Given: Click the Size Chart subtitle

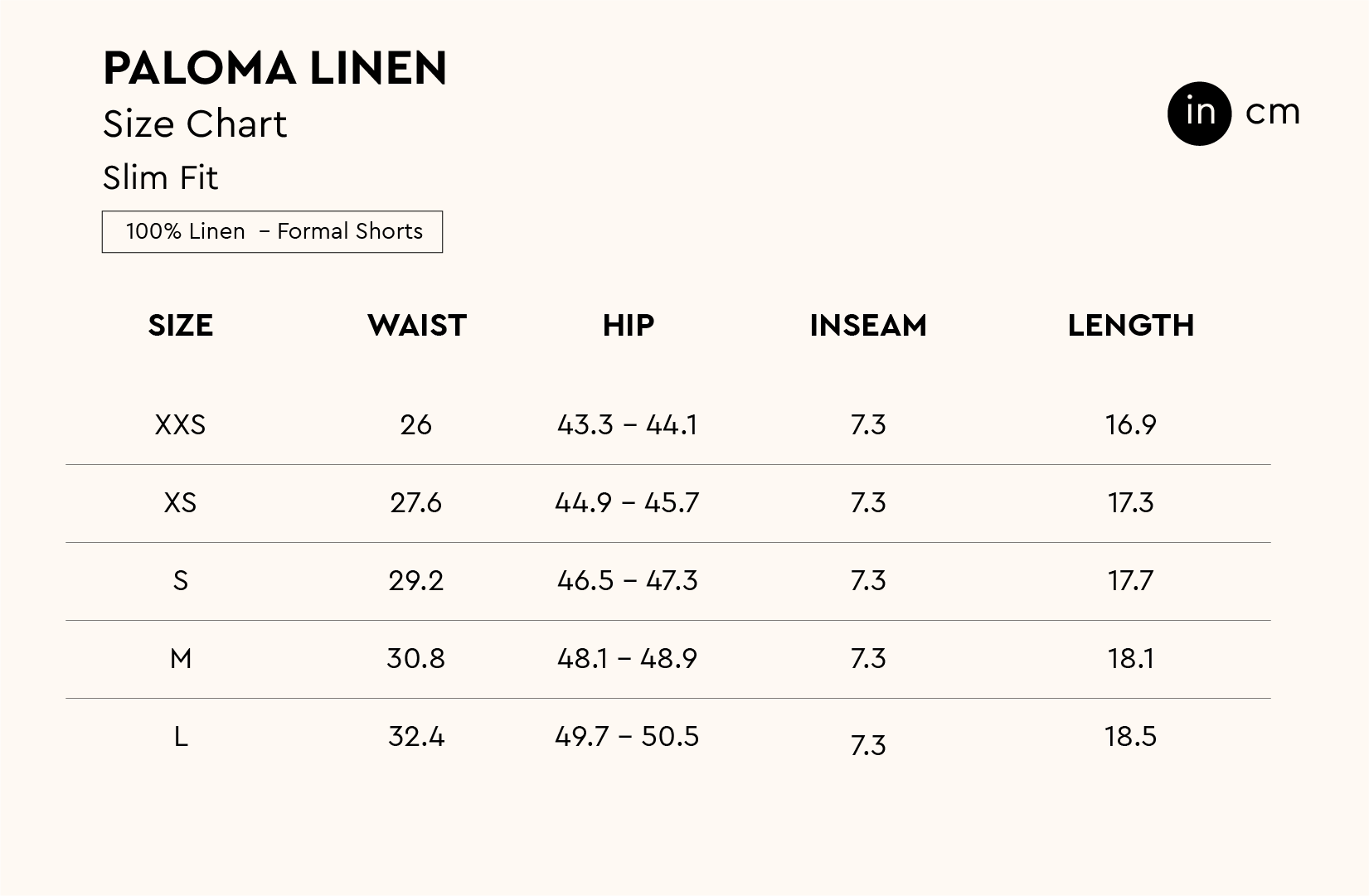Looking at the screenshot, I should point(195,124).
